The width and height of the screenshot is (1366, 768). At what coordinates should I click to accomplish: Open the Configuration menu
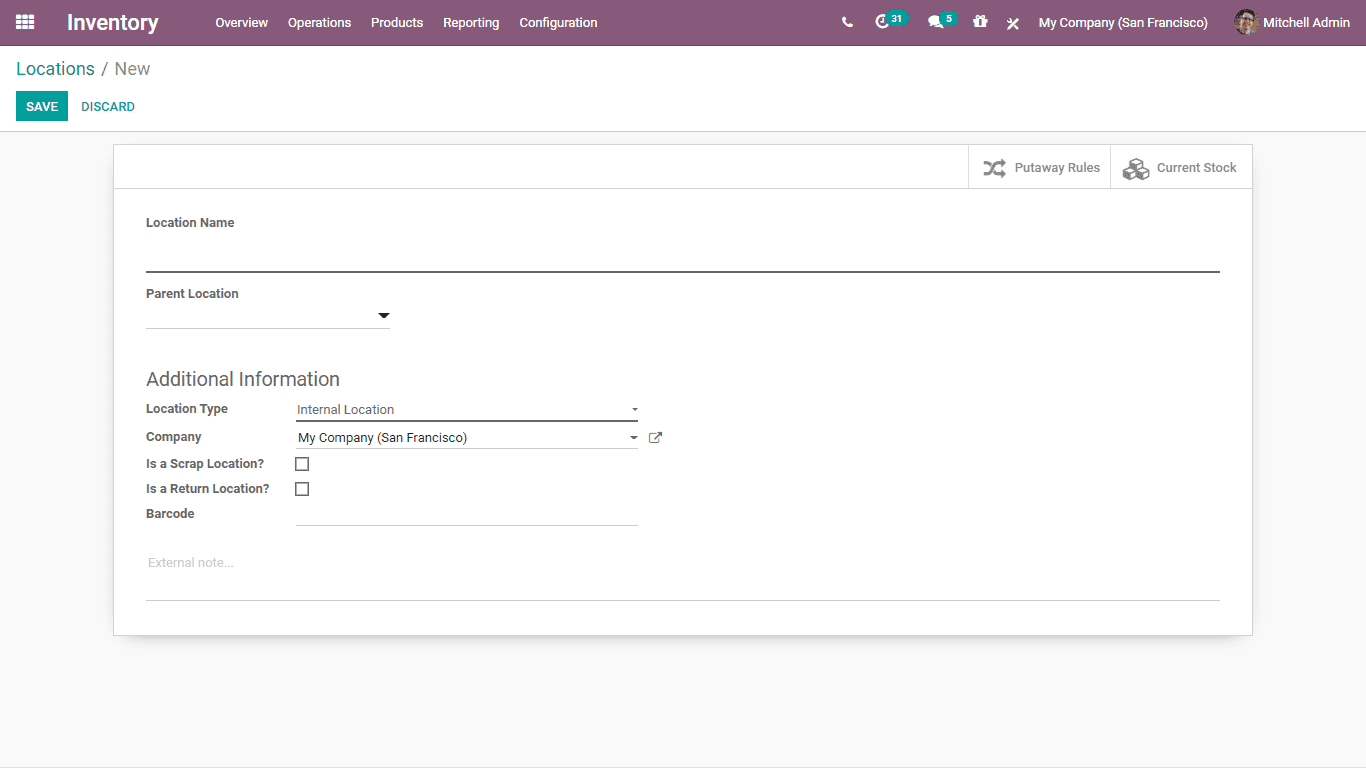coord(558,22)
